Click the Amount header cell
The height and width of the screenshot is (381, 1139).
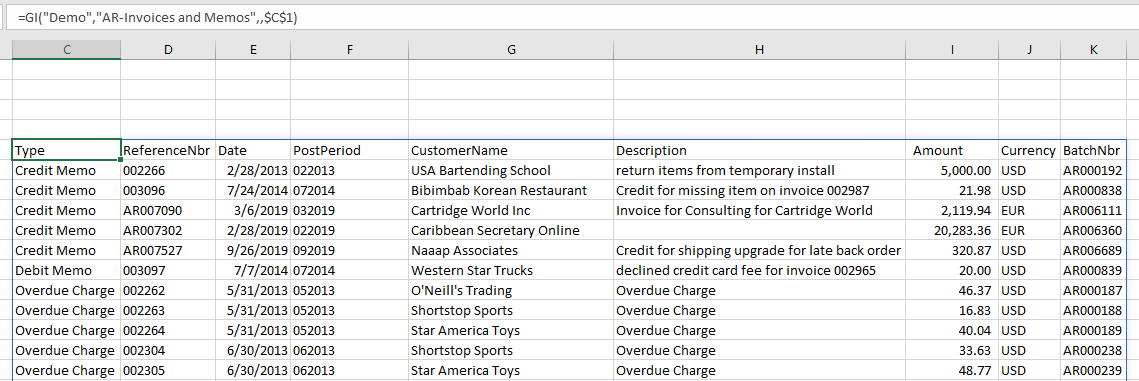click(x=952, y=151)
